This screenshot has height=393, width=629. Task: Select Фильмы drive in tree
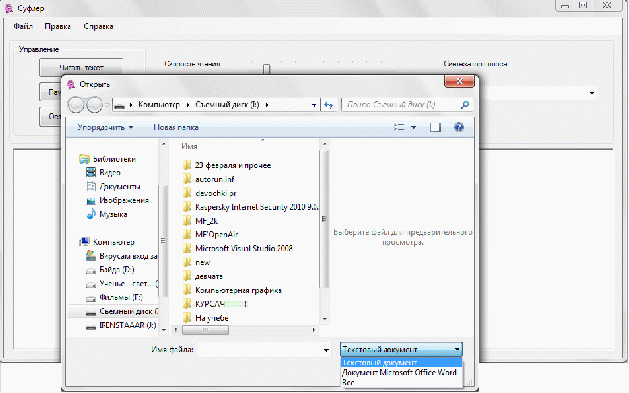click(114, 298)
